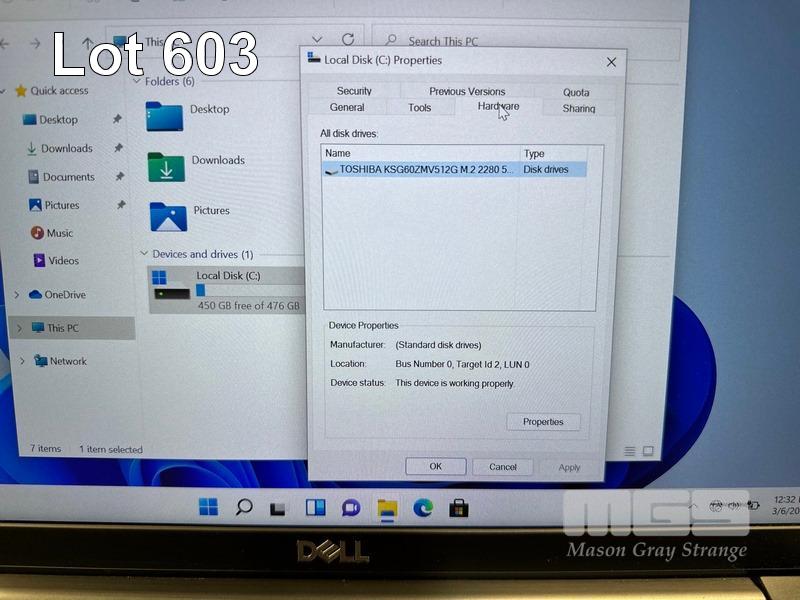Screen dimensions: 800x600
Task: Expand the Network tree node
Action: pos(21,361)
